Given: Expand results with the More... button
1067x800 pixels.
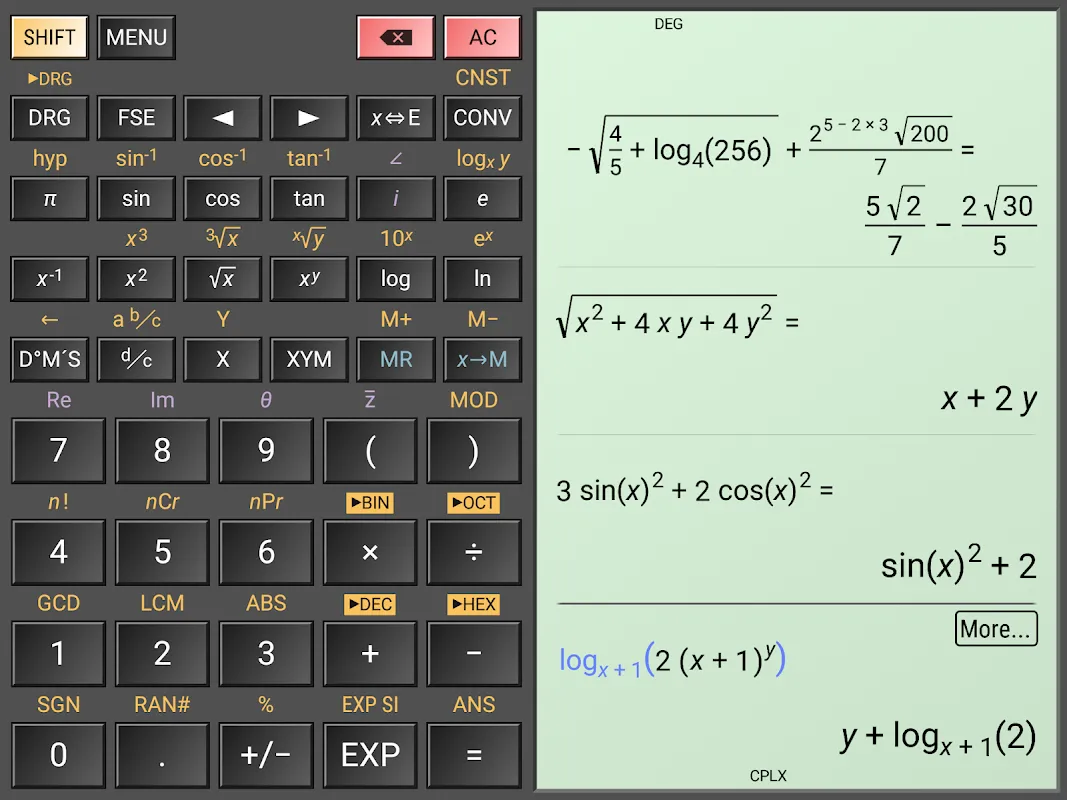Looking at the screenshot, I should (x=995, y=629).
